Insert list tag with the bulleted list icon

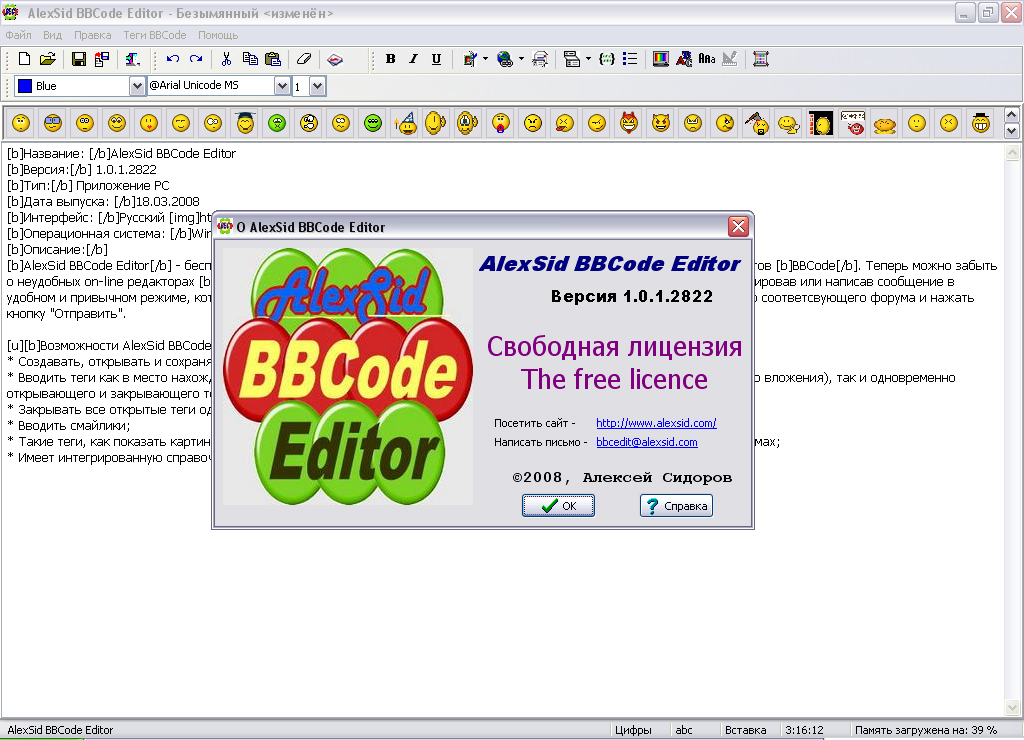(x=630, y=59)
